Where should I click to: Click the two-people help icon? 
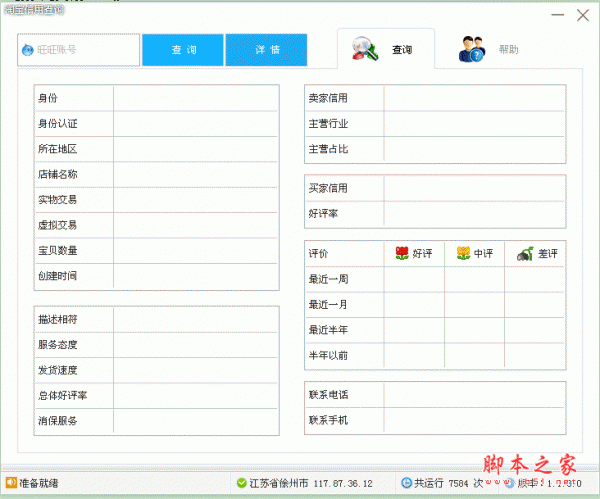point(472,49)
